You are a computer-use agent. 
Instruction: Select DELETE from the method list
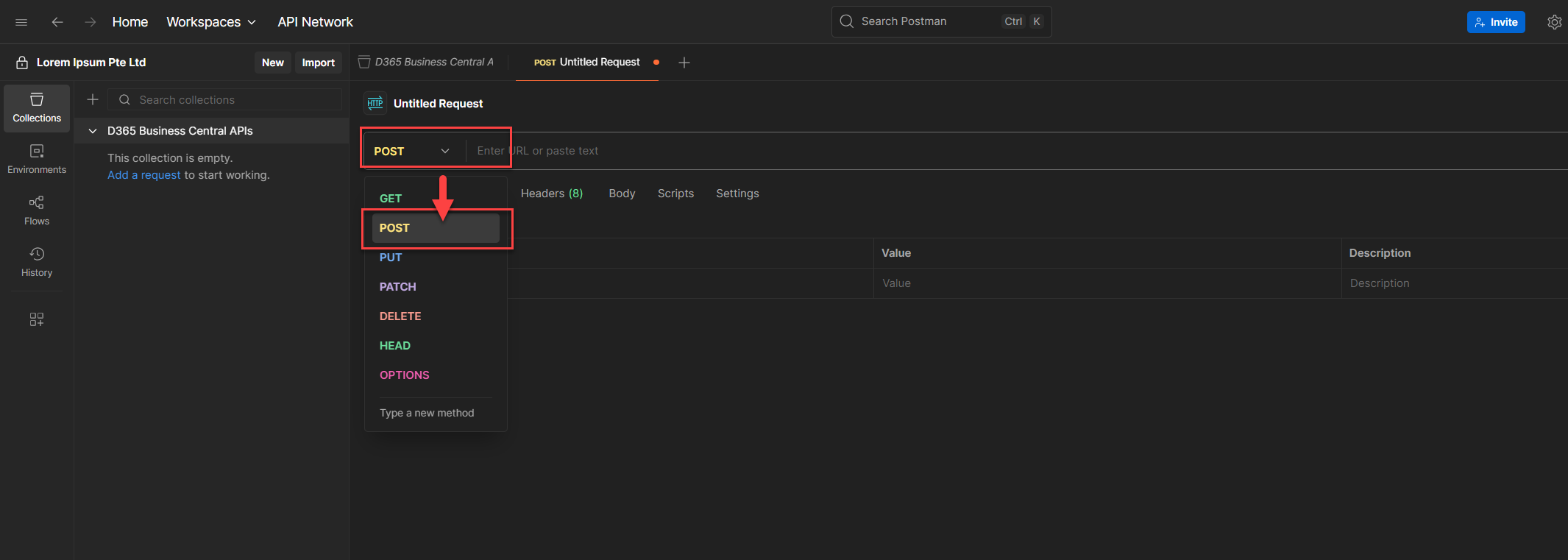point(436,316)
